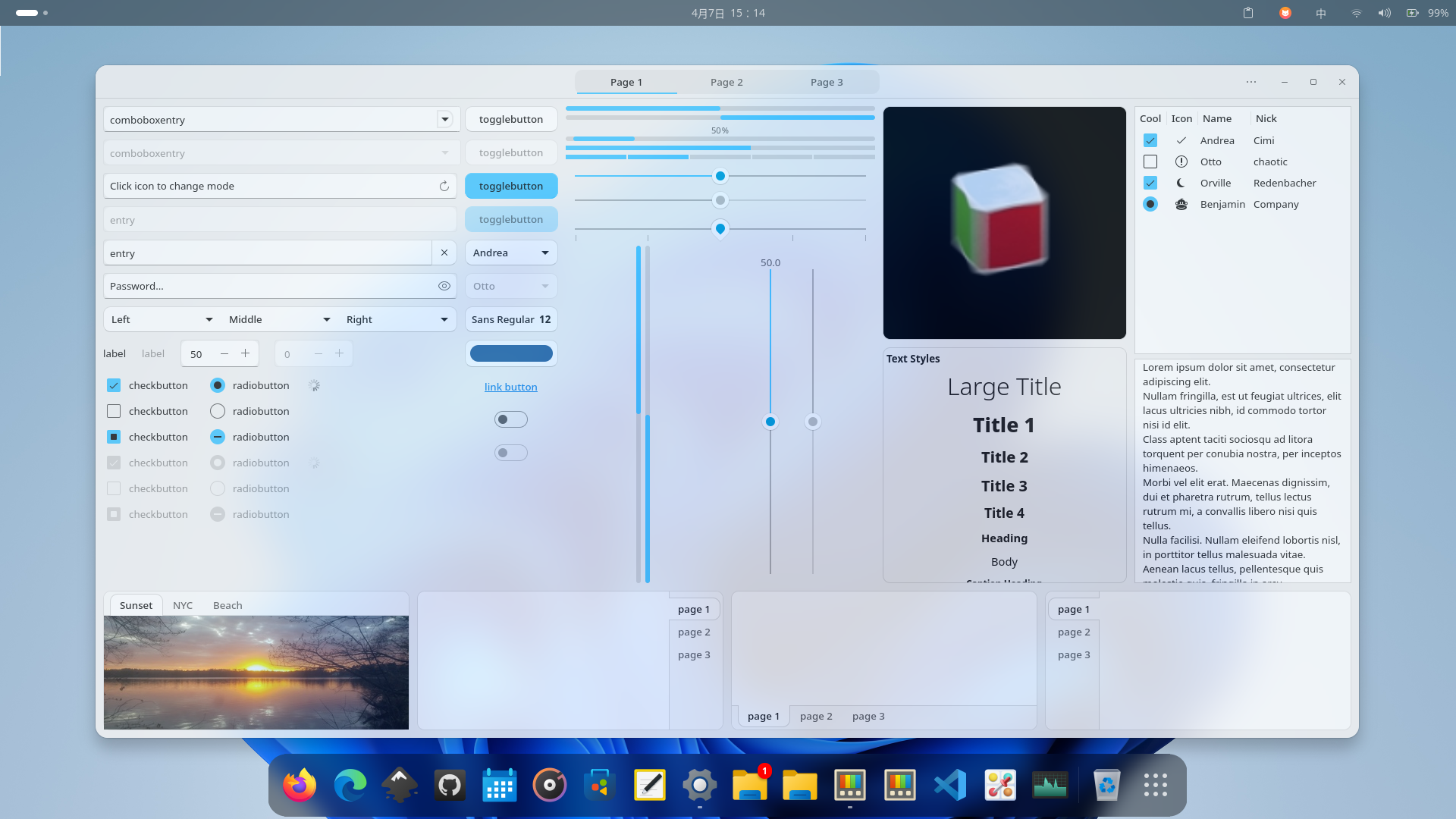1456x819 pixels.
Task: Toggle the enabled switch below link button
Action: (x=511, y=419)
